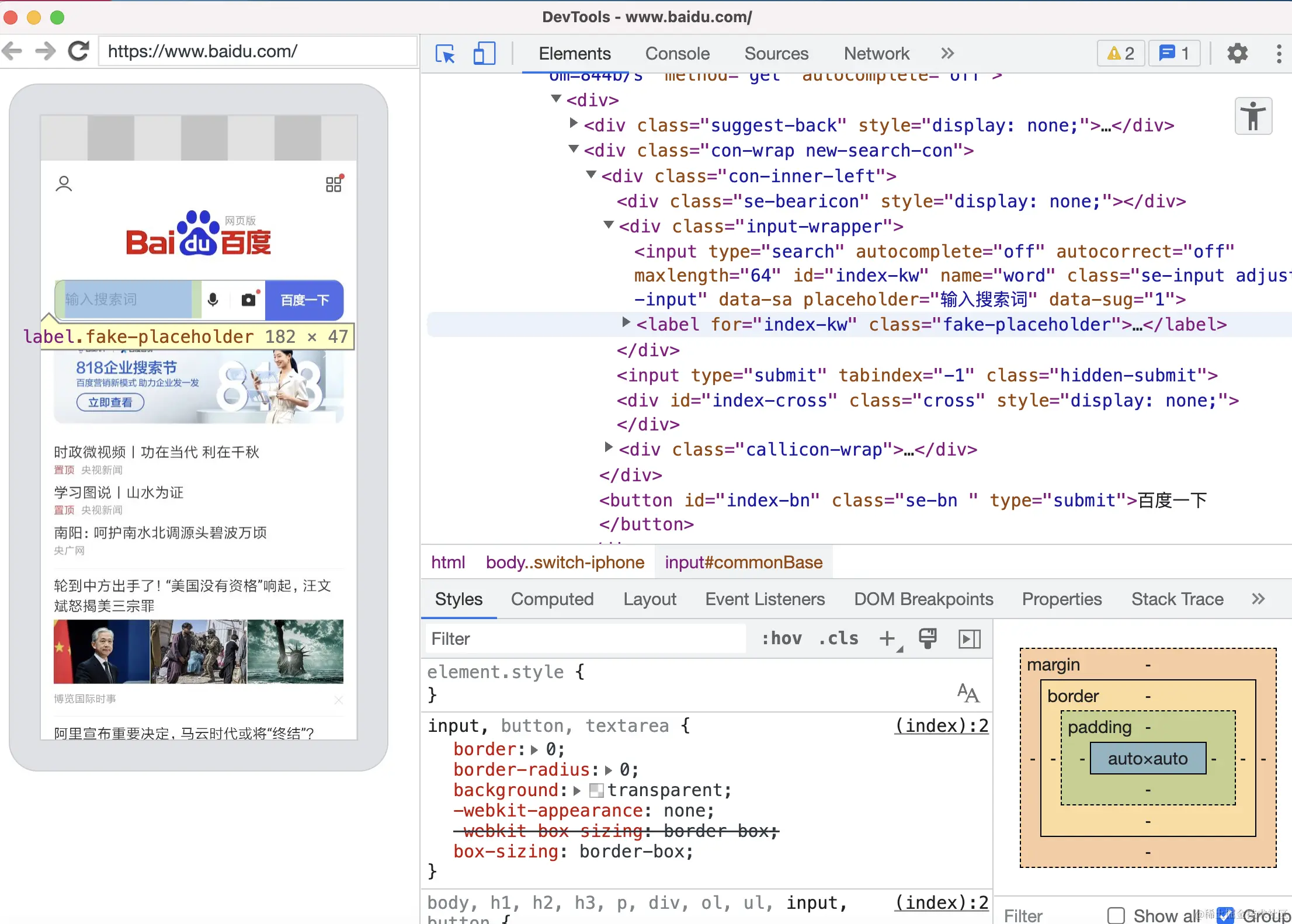This screenshot has width=1292, height=924.
Task: Activate the inspect element picker icon
Action: point(445,54)
